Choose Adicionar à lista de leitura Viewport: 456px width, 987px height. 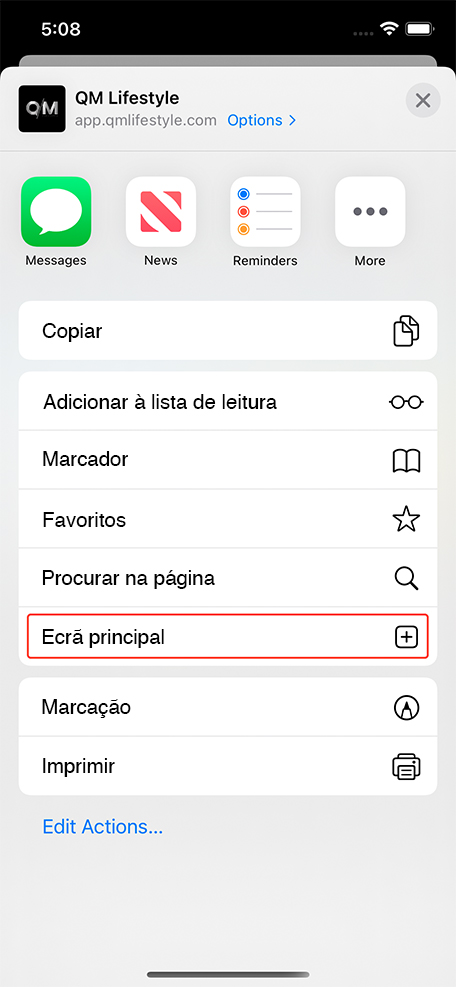click(x=228, y=402)
